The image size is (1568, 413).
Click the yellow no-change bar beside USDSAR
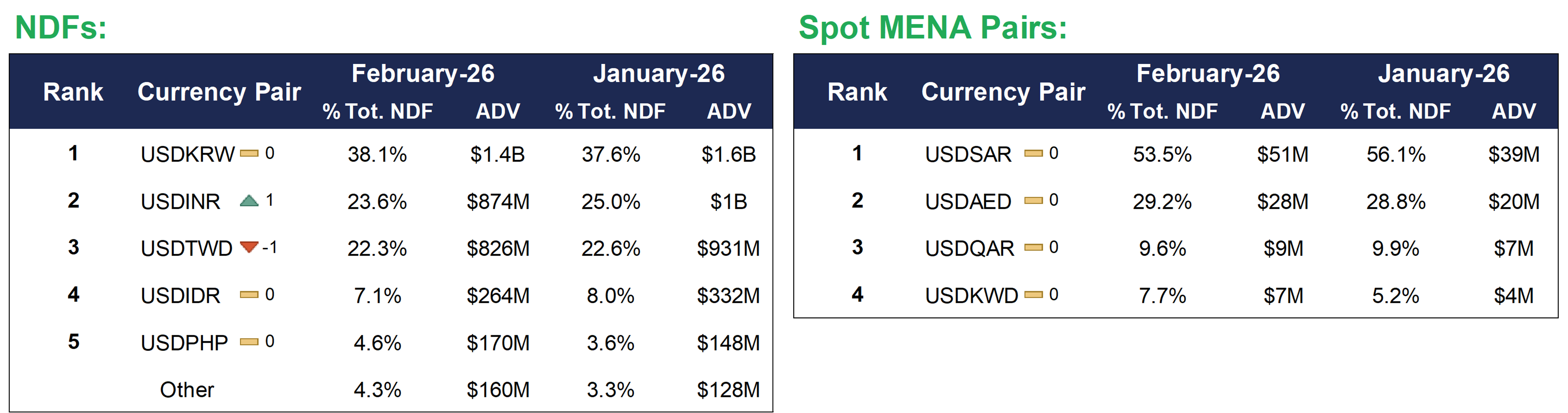[x=1033, y=153]
